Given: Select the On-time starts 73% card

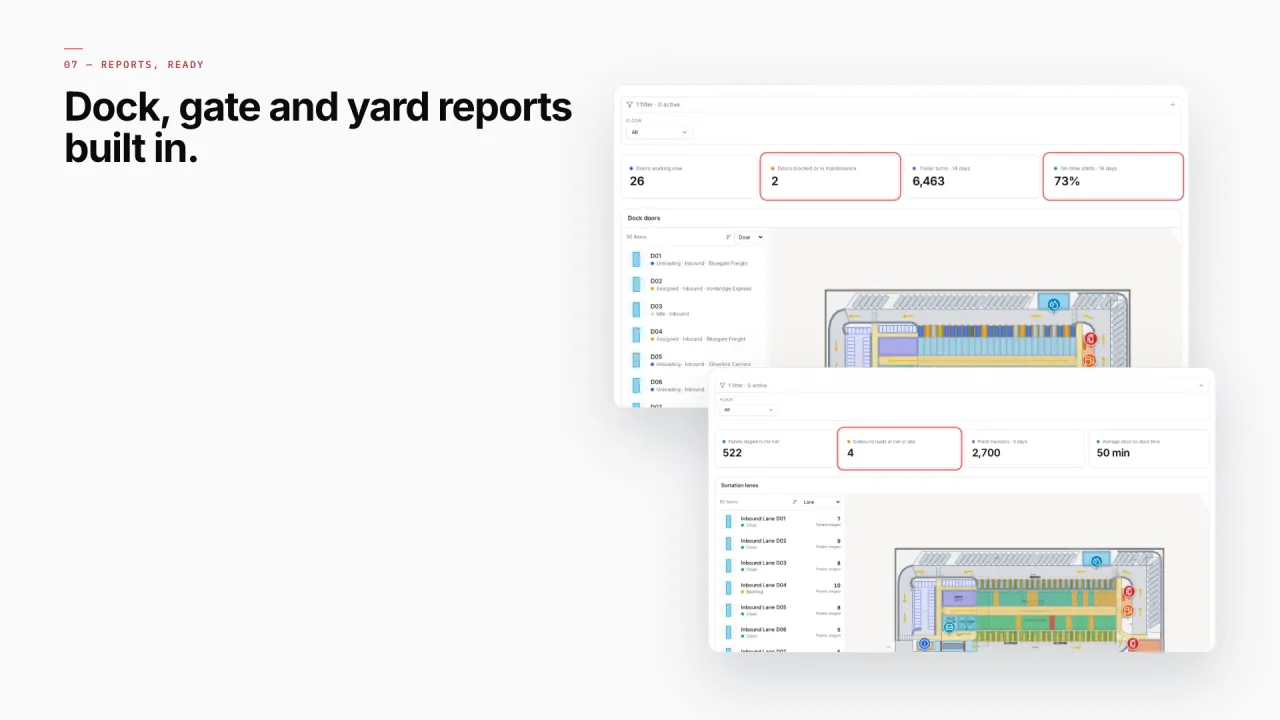Looking at the screenshot, I should [1113, 177].
